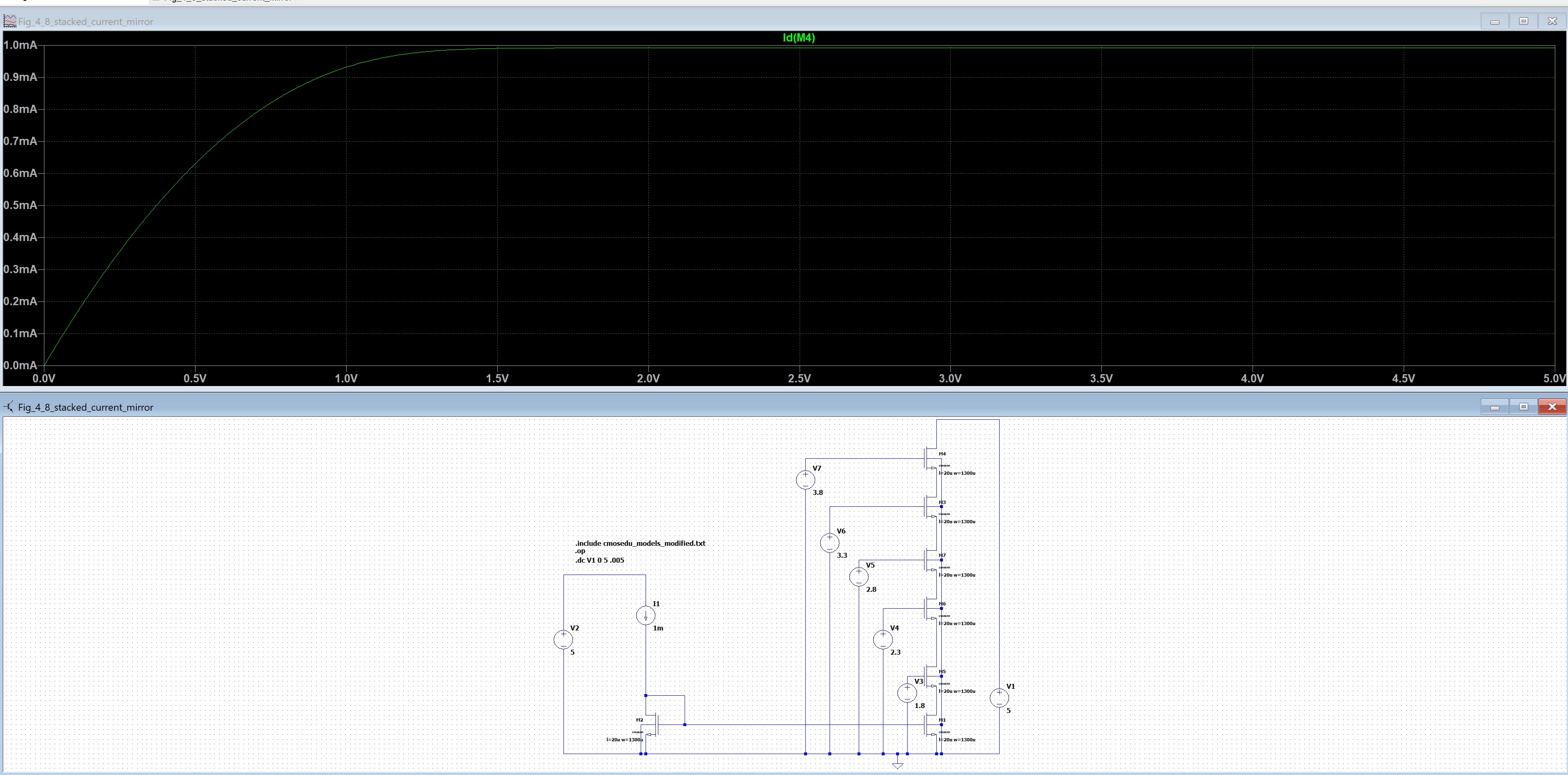
Task: Click the Id(M4) trace label in the plot
Action: [799, 38]
